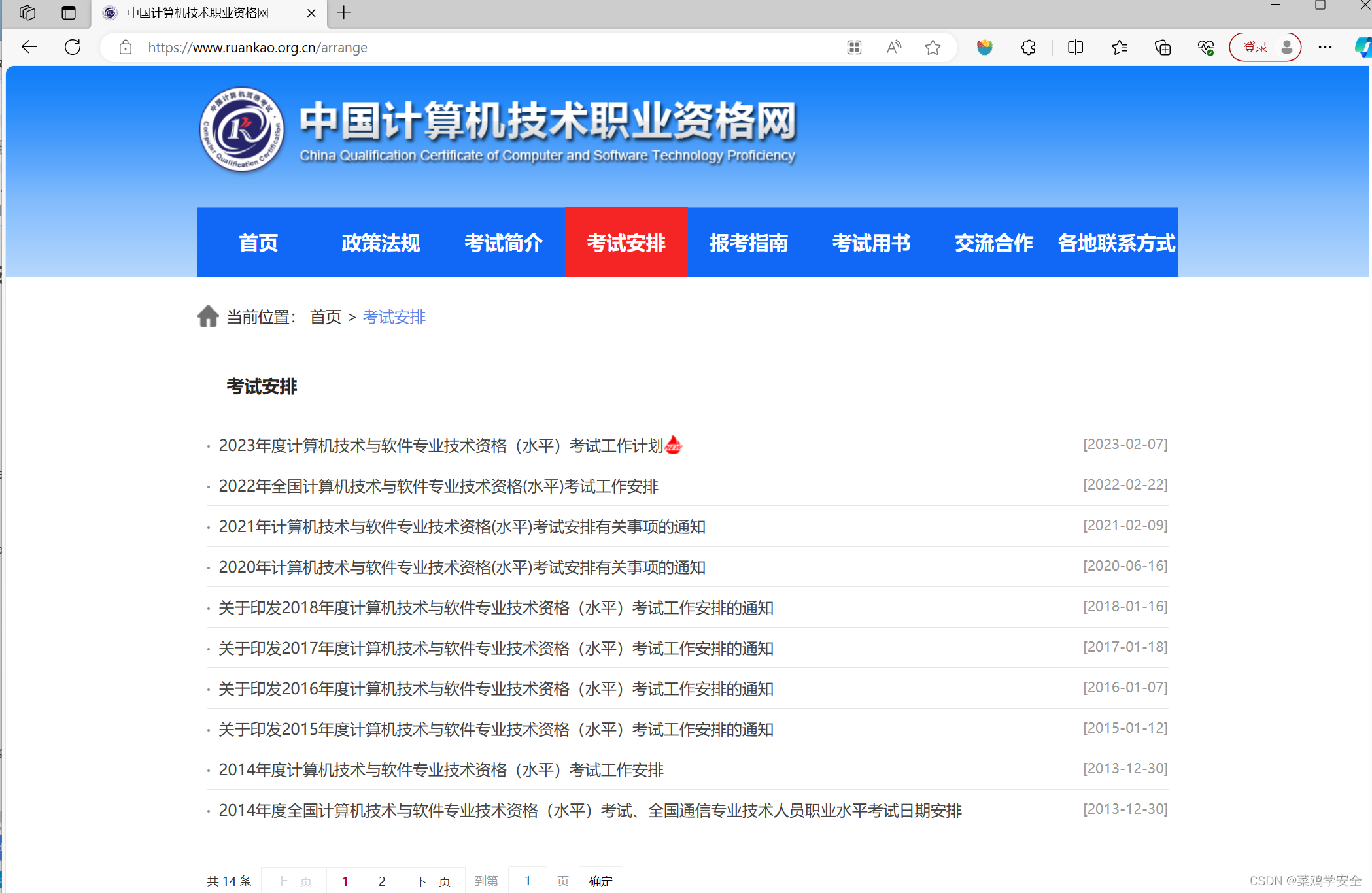Open the 2014年度全国 考试日期安排 article
This screenshot has width=1372, height=893.
(x=591, y=811)
